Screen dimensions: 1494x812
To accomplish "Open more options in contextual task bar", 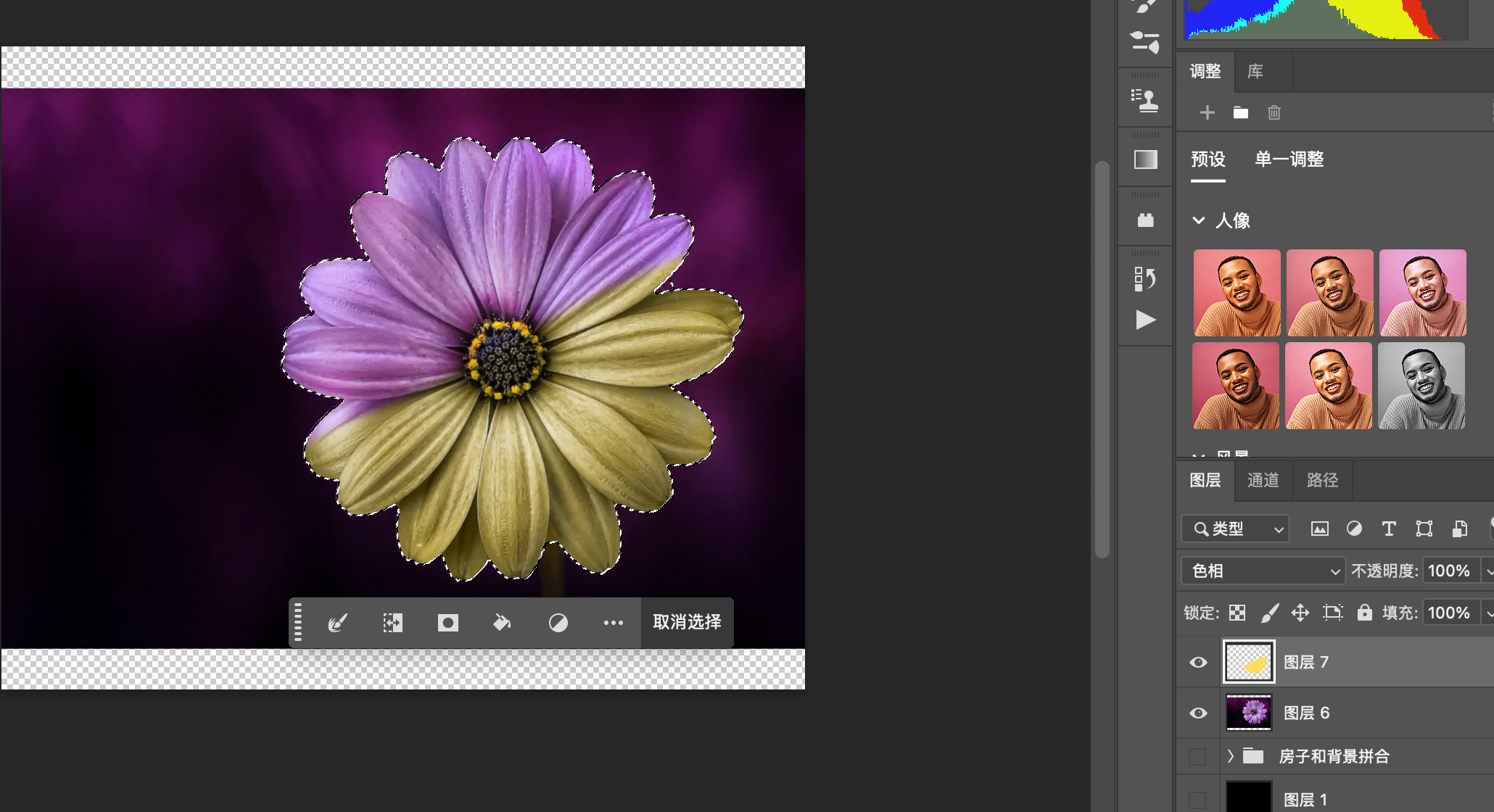I will (x=613, y=623).
